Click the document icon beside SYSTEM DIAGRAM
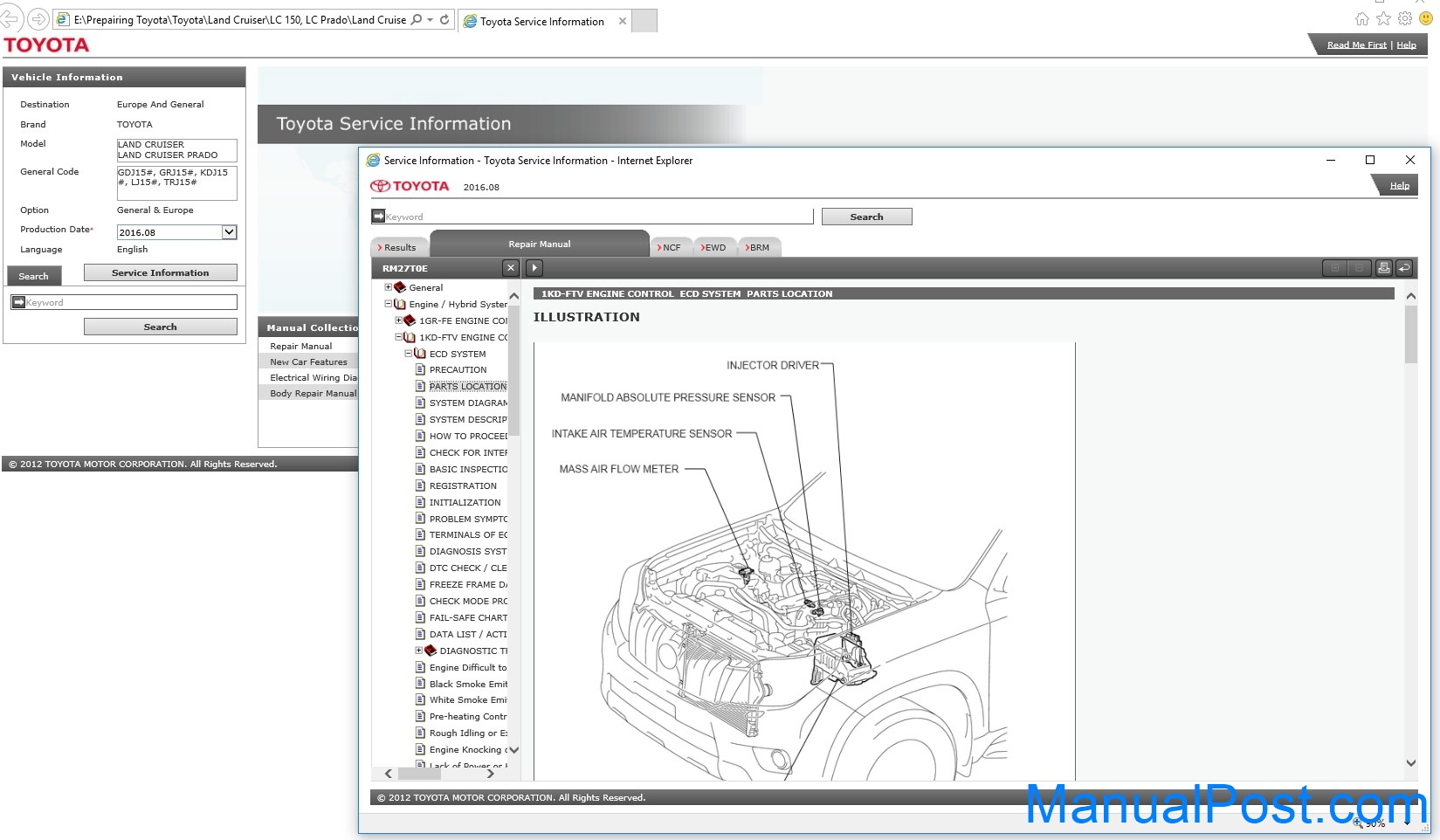Screen dimensions: 1440x840 click(420, 403)
